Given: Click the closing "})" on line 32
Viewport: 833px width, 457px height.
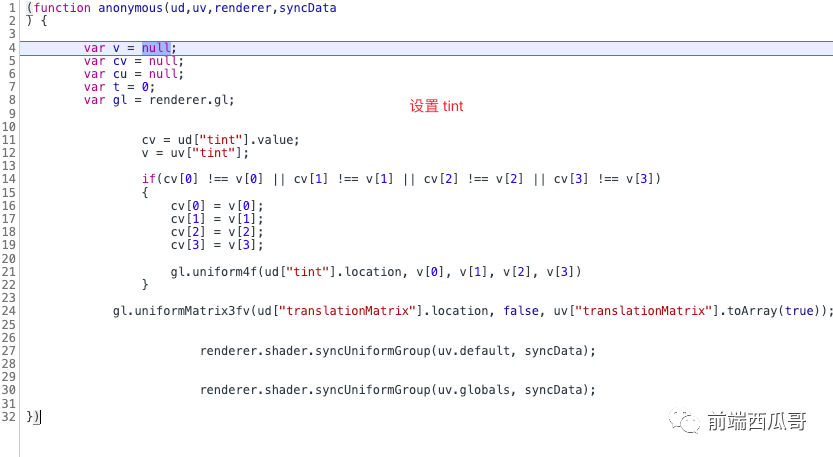Looking at the screenshot, I should coord(33,417).
